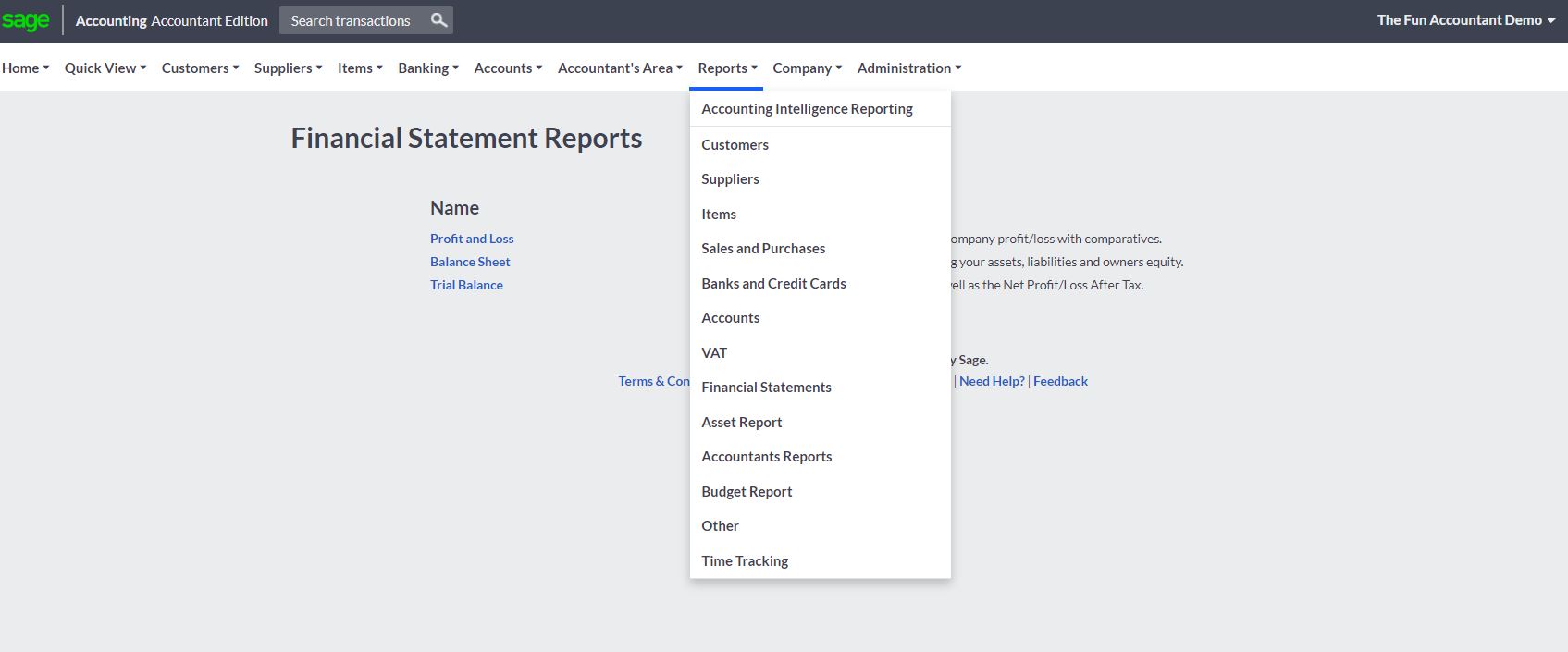The width and height of the screenshot is (1568, 652).
Task: Click the Need Help? link
Action: pyautogui.click(x=992, y=381)
